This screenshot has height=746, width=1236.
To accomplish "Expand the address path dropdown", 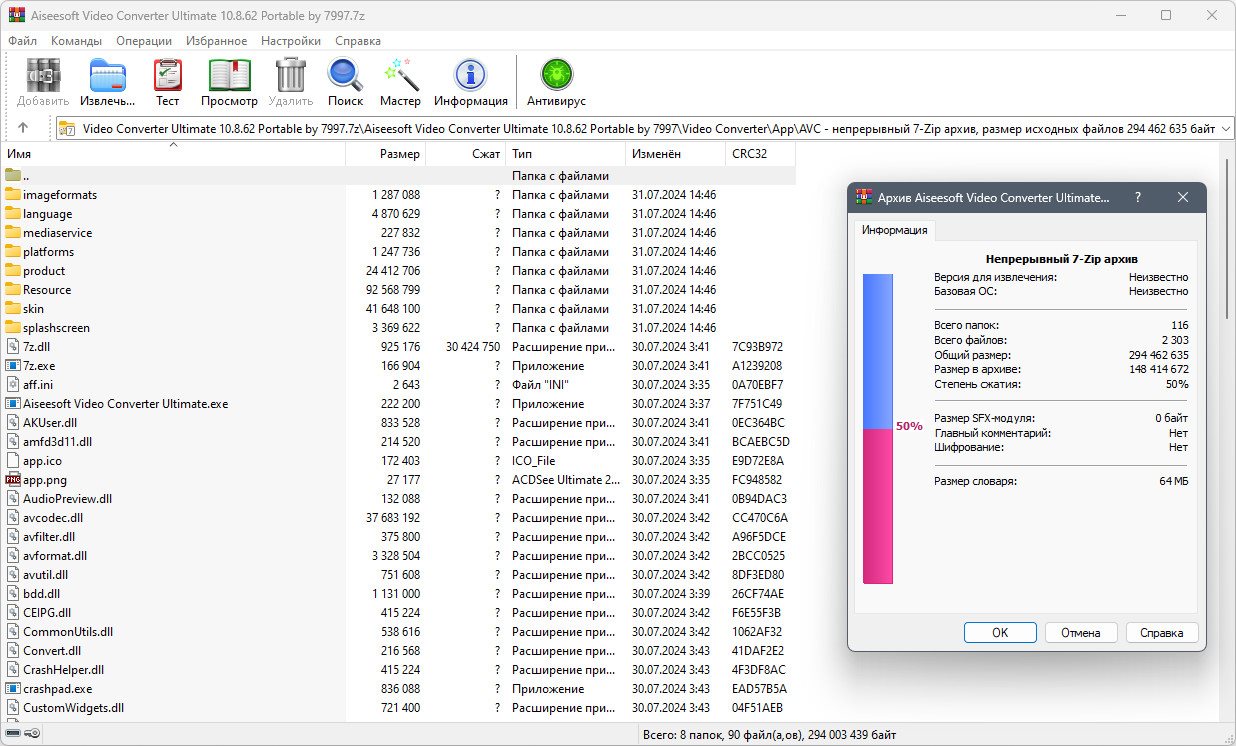I will 1224,128.
